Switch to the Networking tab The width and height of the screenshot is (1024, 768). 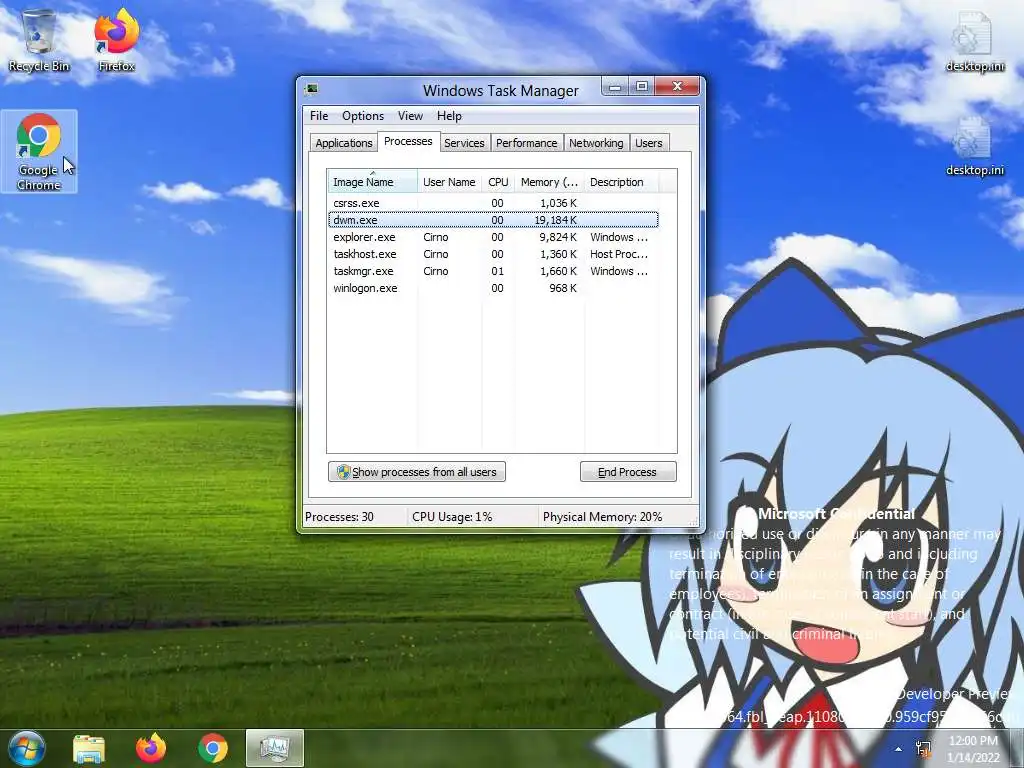point(596,143)
